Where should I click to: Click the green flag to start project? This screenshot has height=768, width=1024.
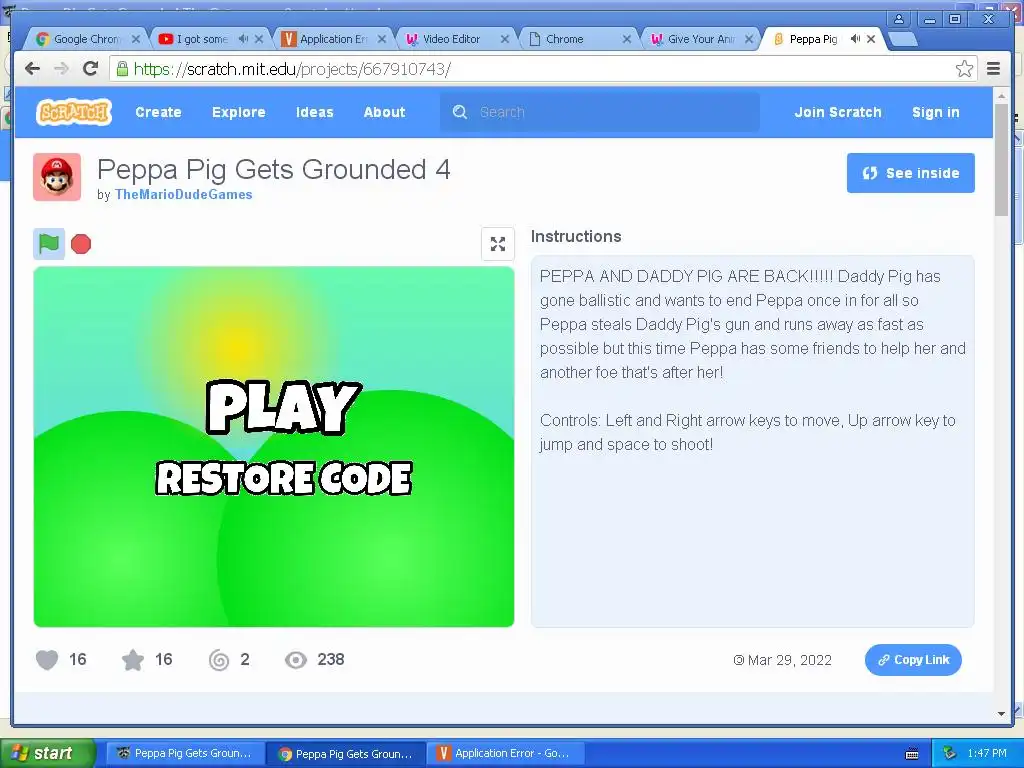click(49, 244)
